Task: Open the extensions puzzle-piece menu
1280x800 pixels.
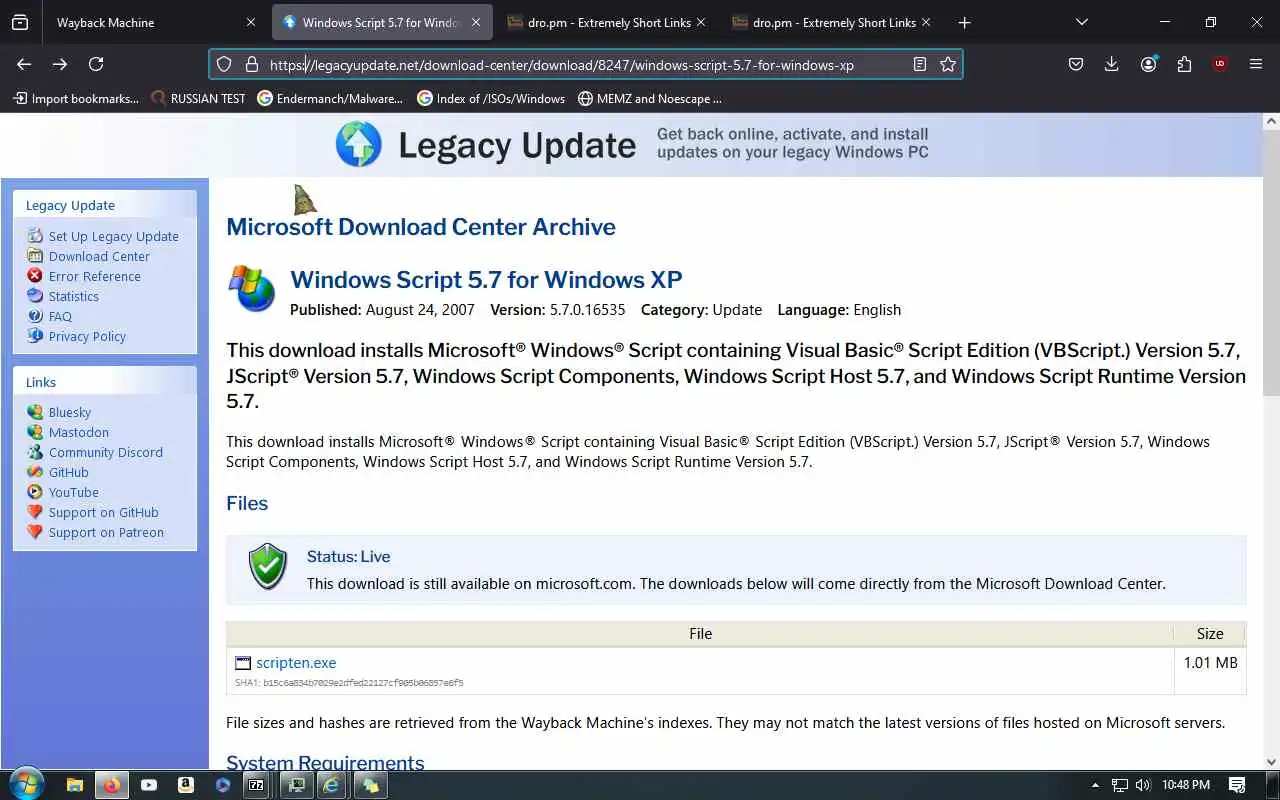Action: pyautogui.click(x=1184, y=64)
